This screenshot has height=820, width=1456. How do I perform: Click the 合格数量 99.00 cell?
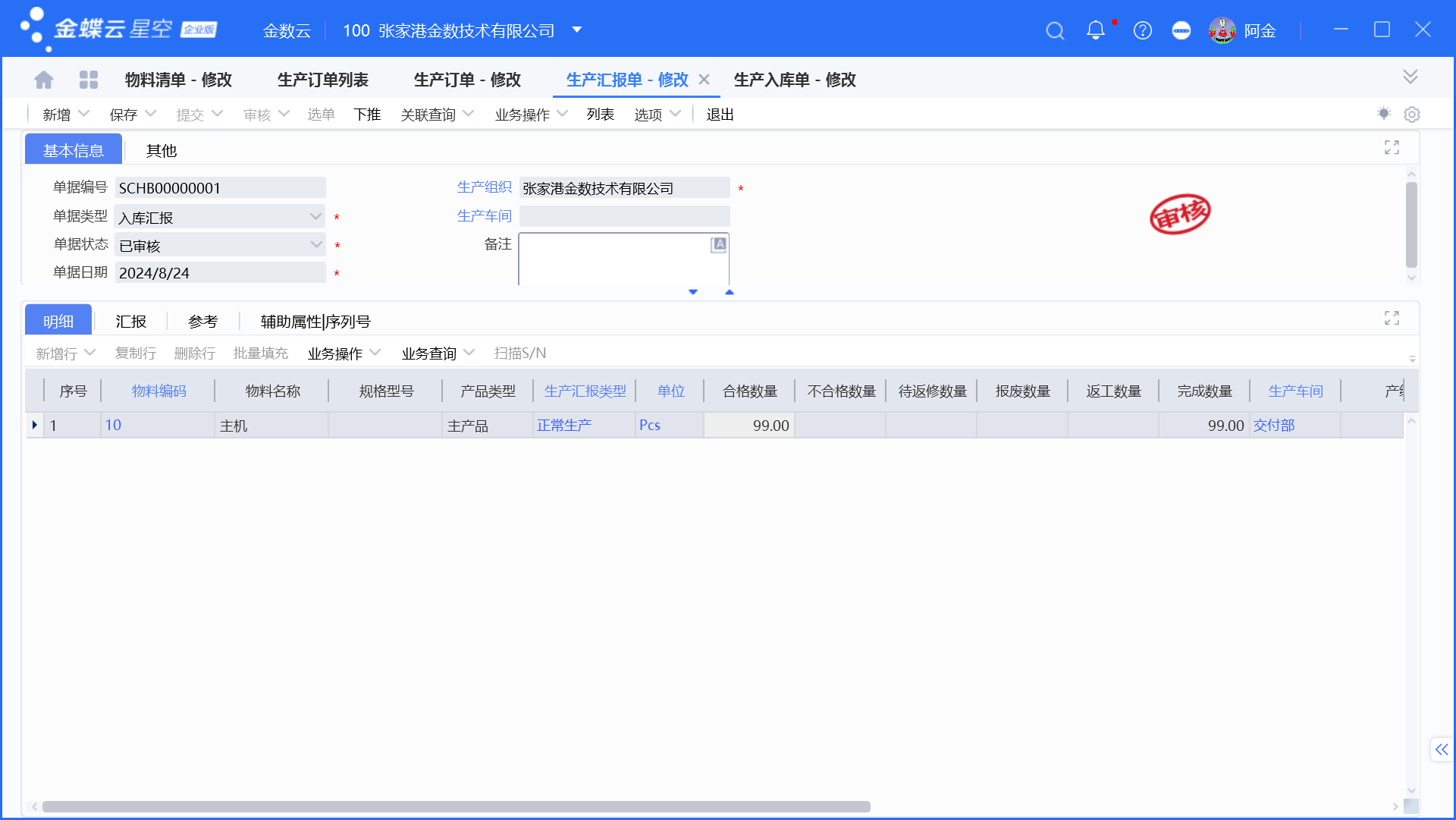click(x=749, y=425)
